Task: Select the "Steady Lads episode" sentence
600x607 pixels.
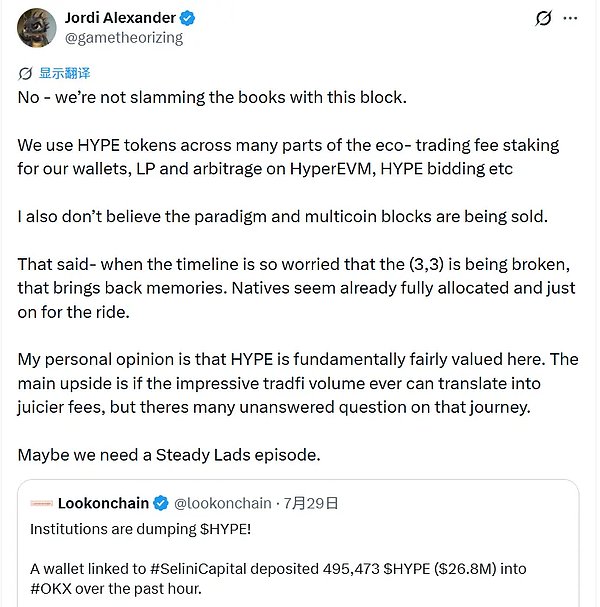Action: (x=169, y=454)
